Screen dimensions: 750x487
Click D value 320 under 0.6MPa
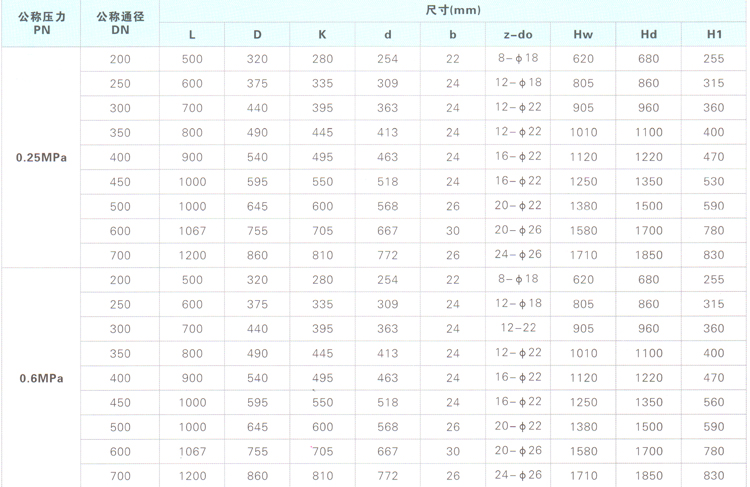pos(257,280)
